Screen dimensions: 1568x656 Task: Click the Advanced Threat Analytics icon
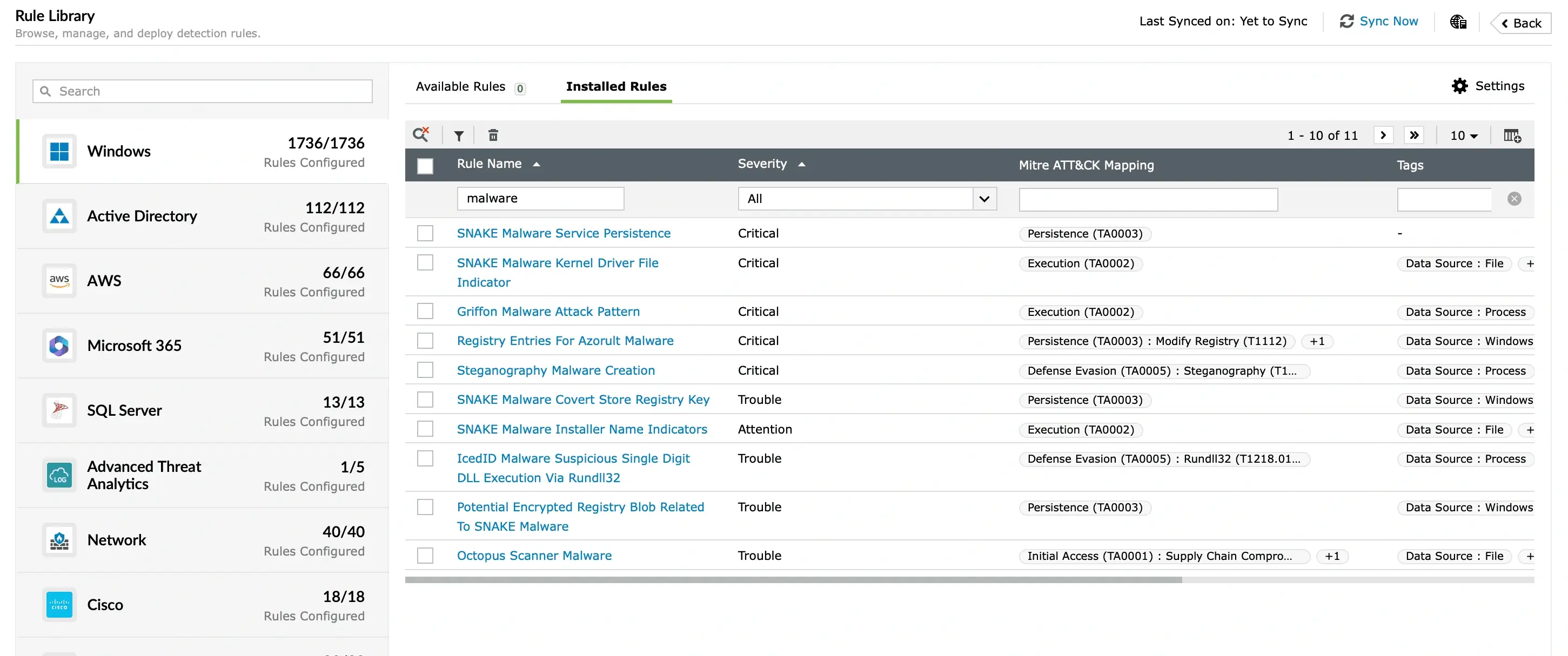[59, 476]
